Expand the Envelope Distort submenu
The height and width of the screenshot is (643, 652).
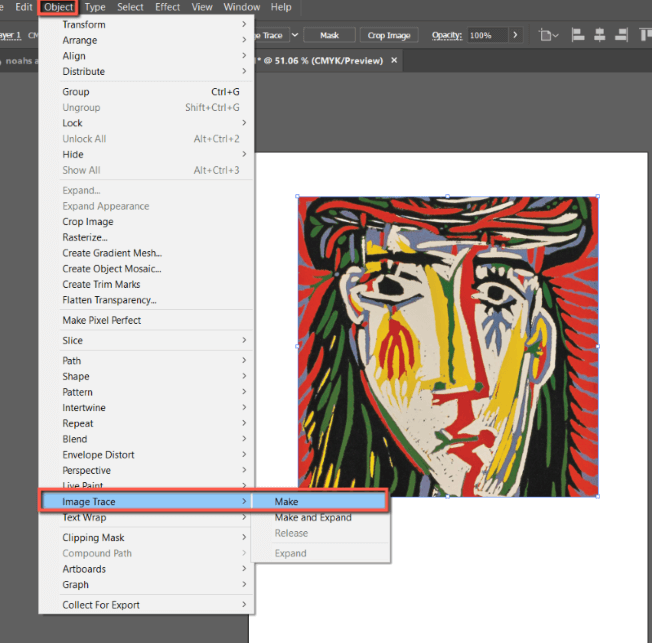[x=146, y=455]
